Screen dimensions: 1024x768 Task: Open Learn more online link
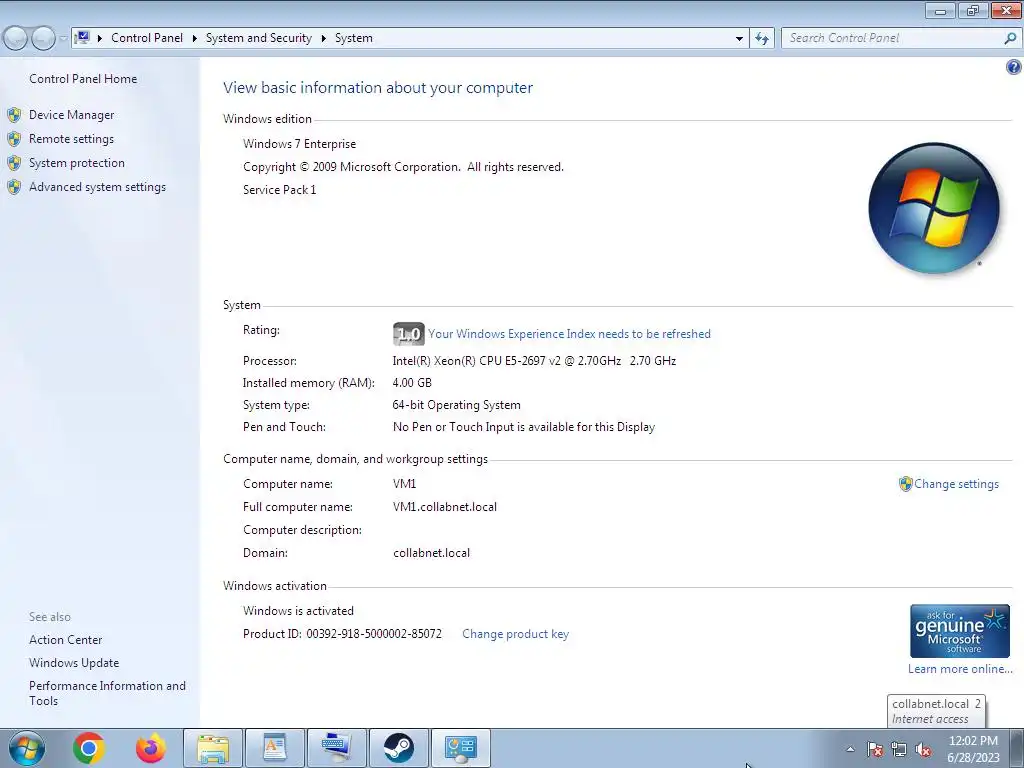960,669
